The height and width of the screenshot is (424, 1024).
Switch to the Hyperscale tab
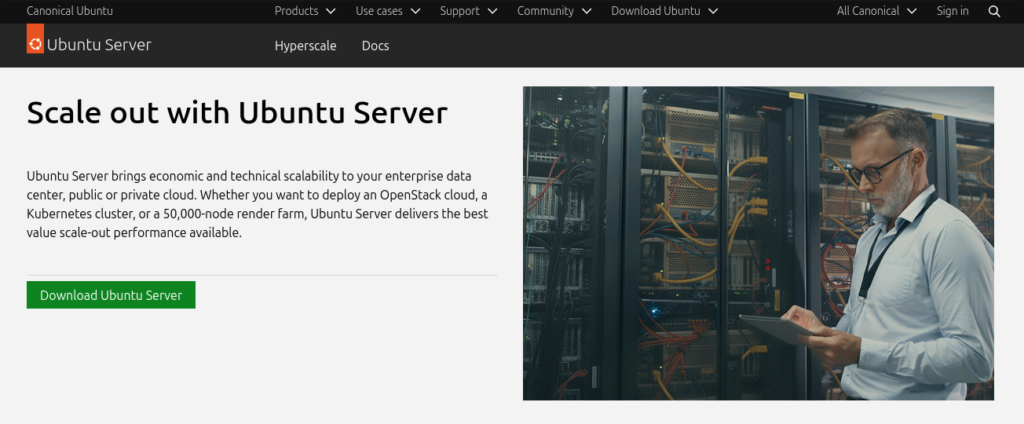305,46
